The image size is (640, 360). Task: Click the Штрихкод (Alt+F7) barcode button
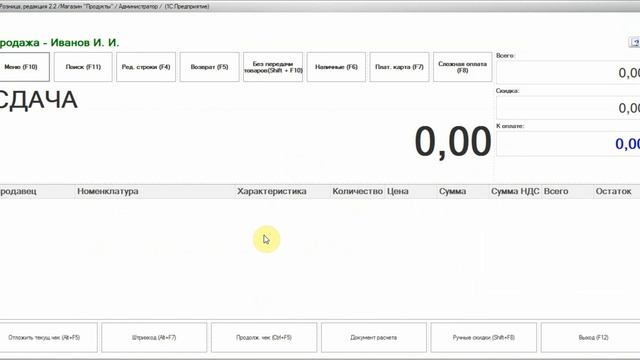point(154,338)
